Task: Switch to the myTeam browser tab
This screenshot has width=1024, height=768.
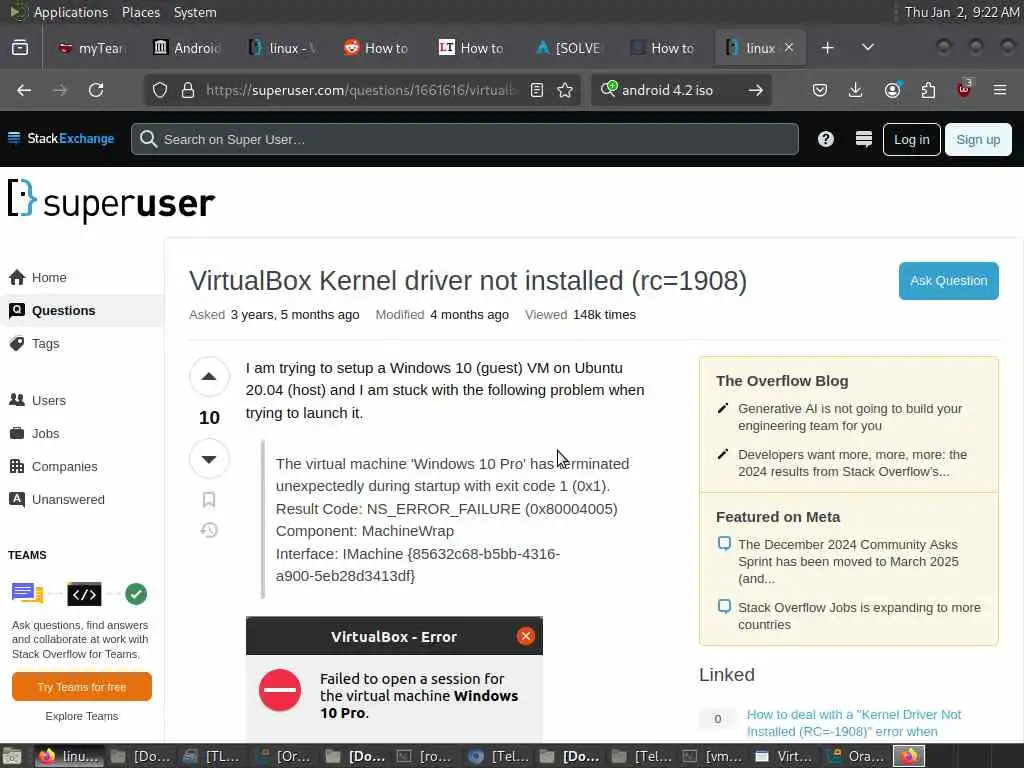Action: pyautogui.click(x=92, y=48)
